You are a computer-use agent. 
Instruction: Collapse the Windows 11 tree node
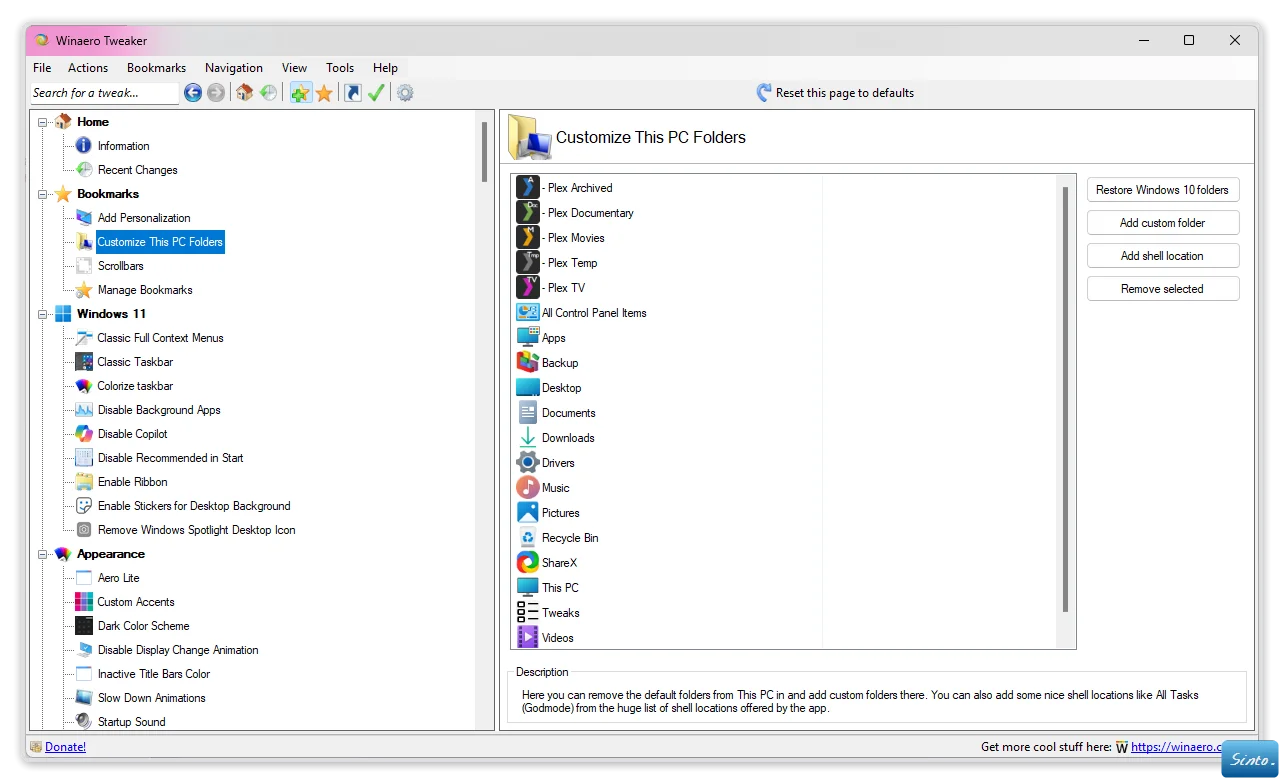[43, 314]
